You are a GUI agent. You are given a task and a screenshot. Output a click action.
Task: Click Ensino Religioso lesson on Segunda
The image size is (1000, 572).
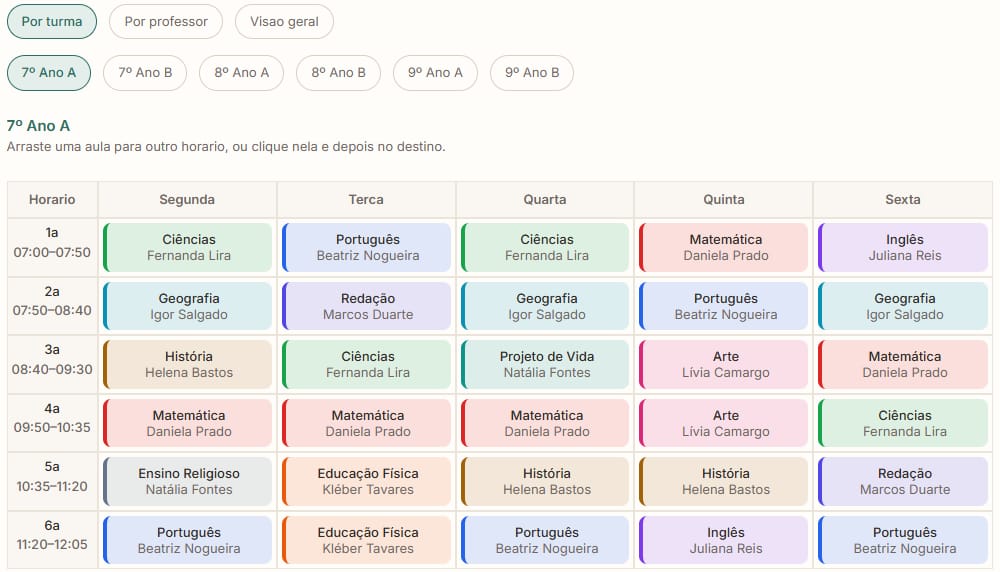pyautogui.click(x=188, y=481)
